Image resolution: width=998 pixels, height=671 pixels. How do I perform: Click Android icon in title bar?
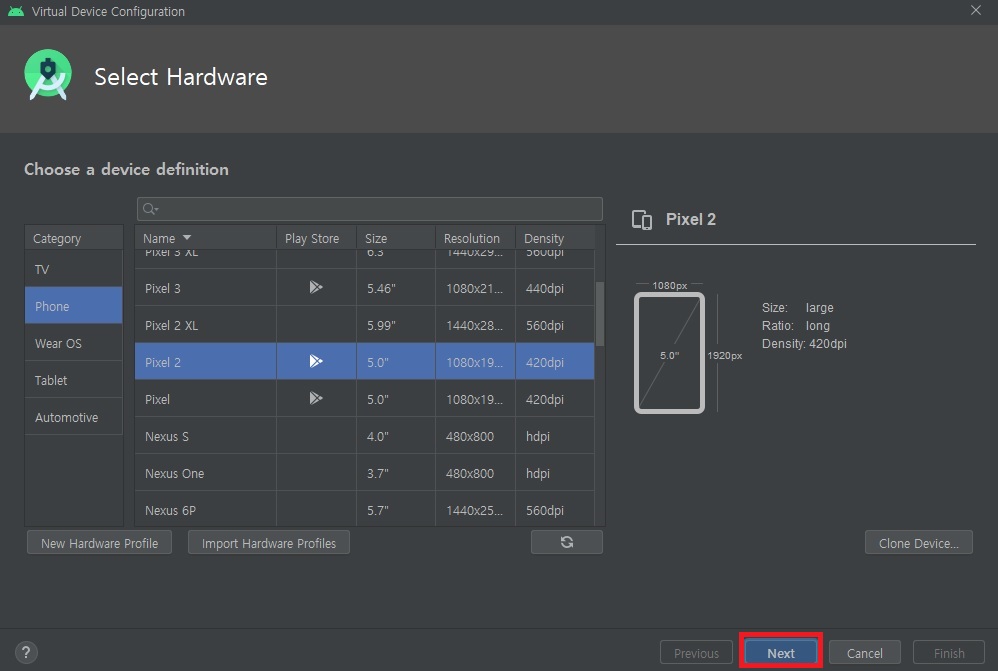click(x=15, y=11)
